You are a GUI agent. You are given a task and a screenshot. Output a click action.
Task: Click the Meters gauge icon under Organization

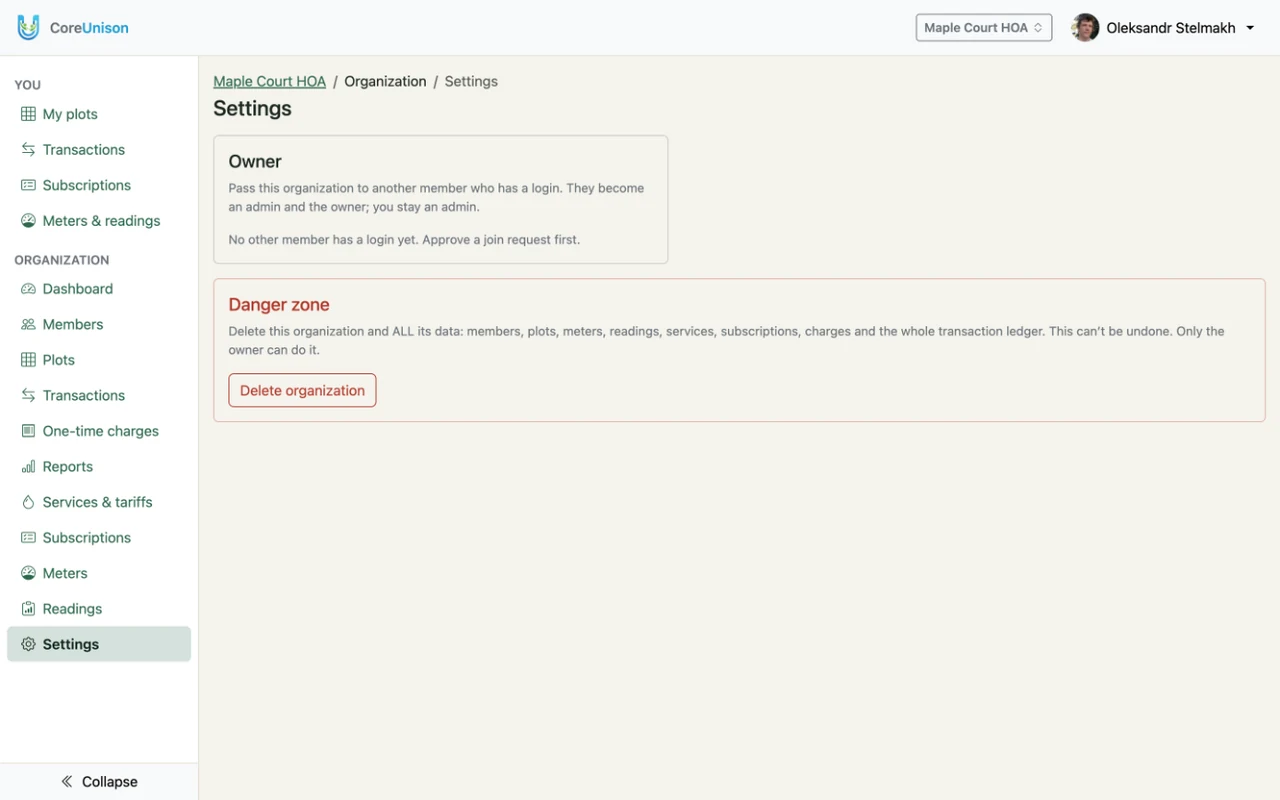pos(28,573)
